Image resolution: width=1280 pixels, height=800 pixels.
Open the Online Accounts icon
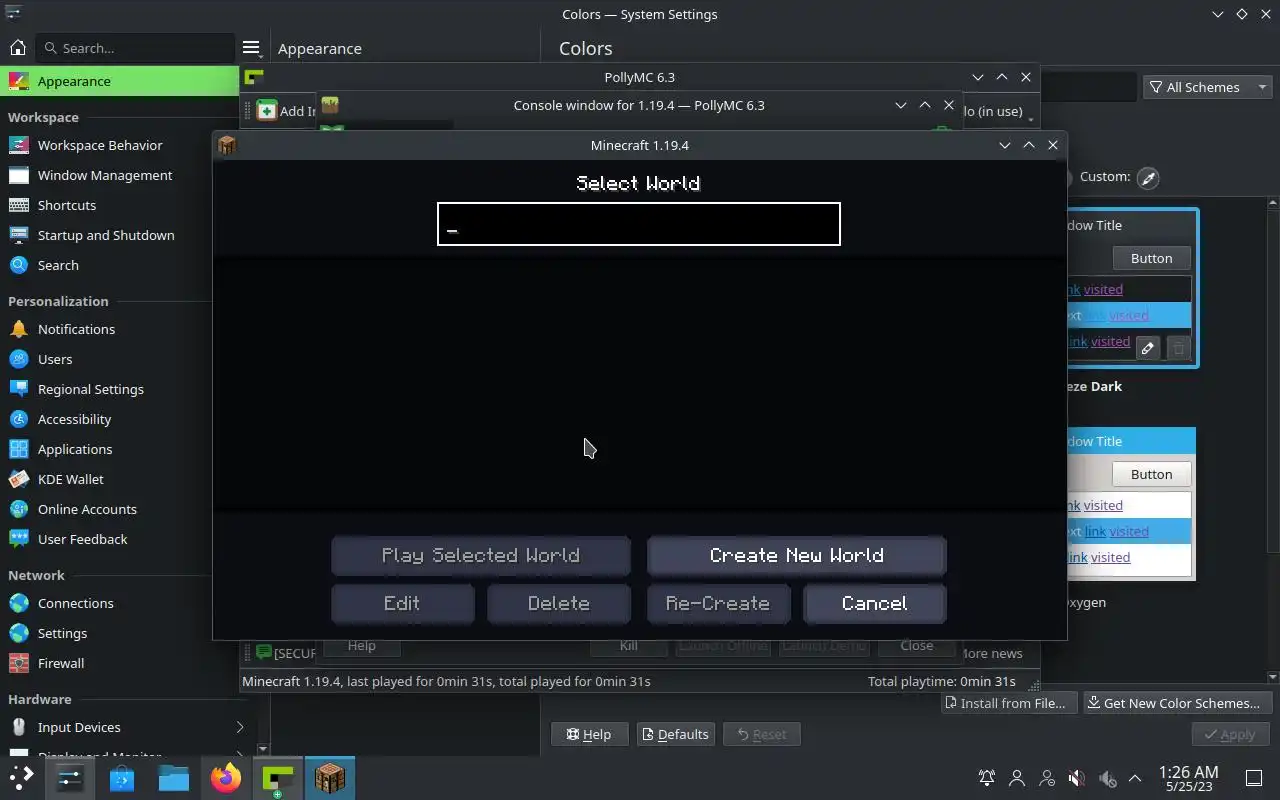(18, 509)
